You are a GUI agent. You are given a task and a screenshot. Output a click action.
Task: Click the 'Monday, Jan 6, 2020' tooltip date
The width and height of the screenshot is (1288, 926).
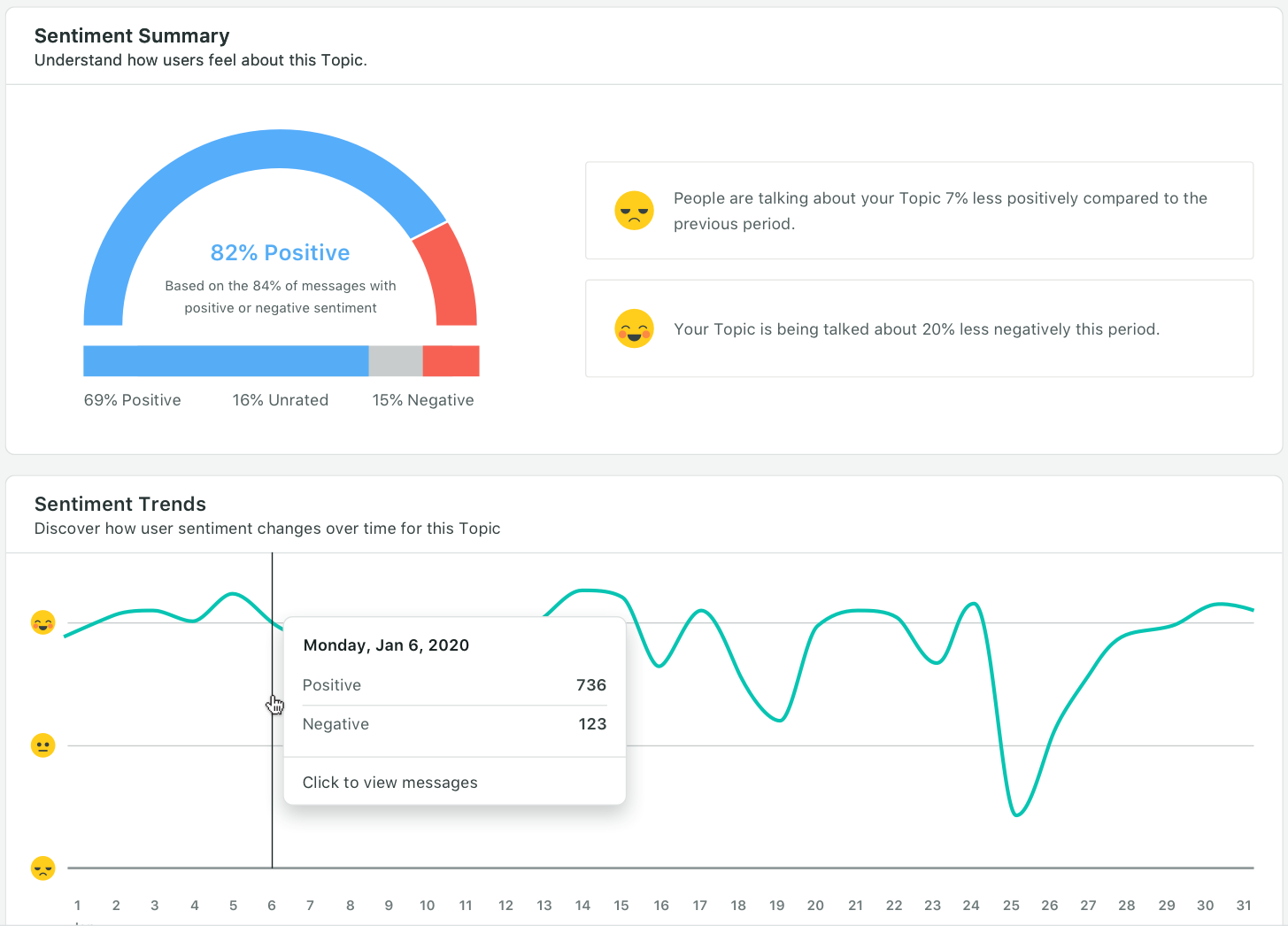(x=386, y=645)
